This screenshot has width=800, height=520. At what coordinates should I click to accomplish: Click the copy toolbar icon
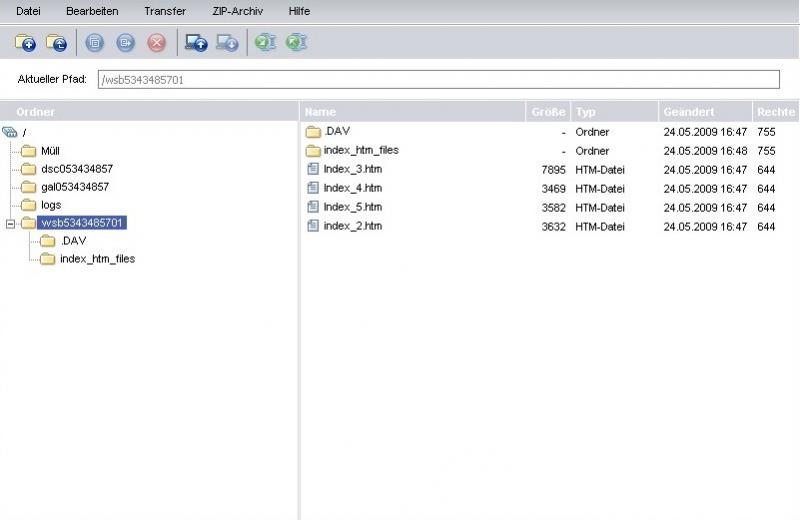[x=94, y=43]
